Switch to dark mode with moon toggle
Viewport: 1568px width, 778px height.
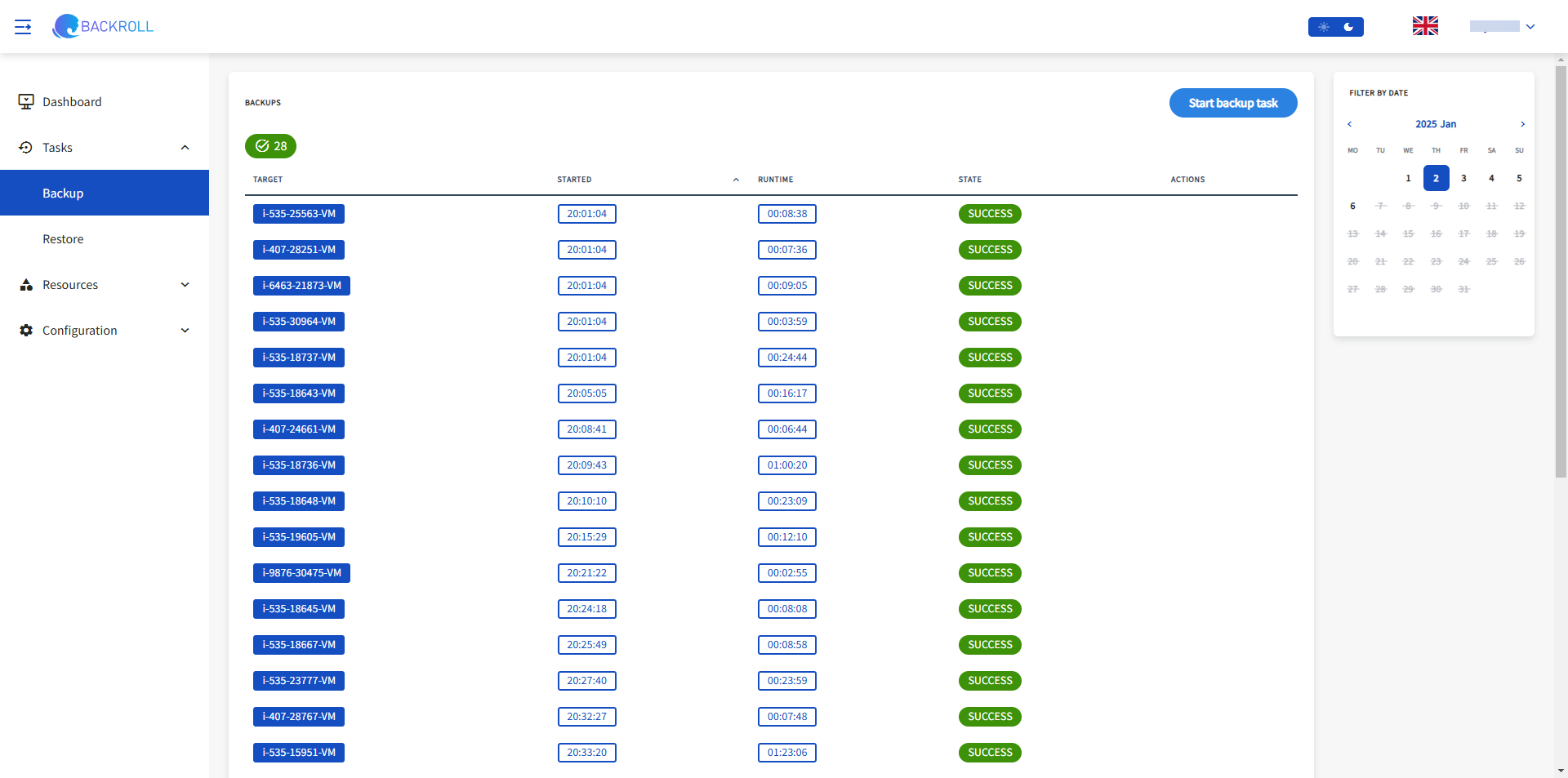coord(1349,27)
